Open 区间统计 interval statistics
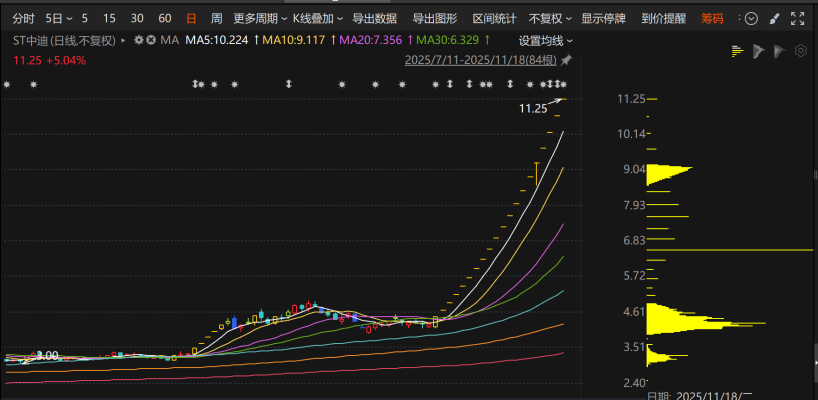 click(x=494, y=18)
